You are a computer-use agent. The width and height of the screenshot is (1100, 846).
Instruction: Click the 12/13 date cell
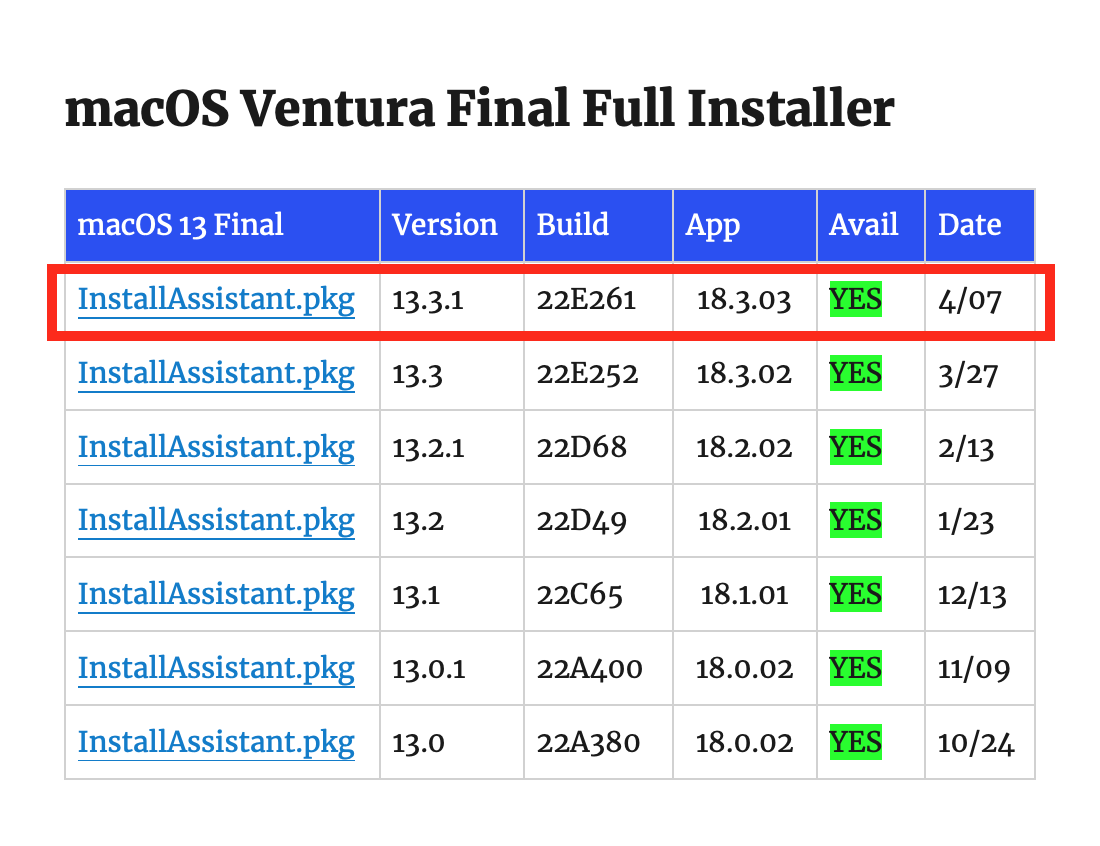(972, 595)
